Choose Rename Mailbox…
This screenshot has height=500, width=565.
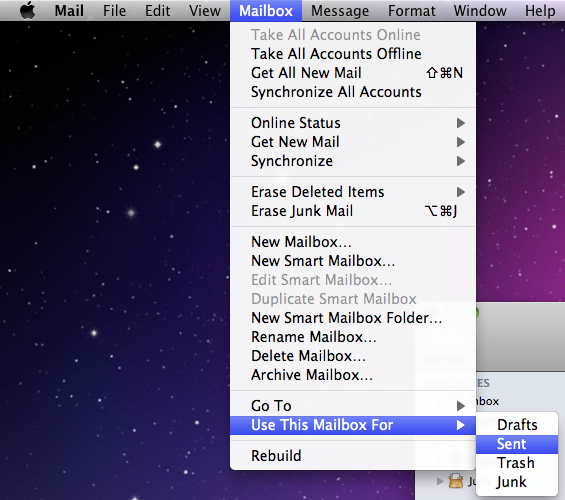coord(353,337)
